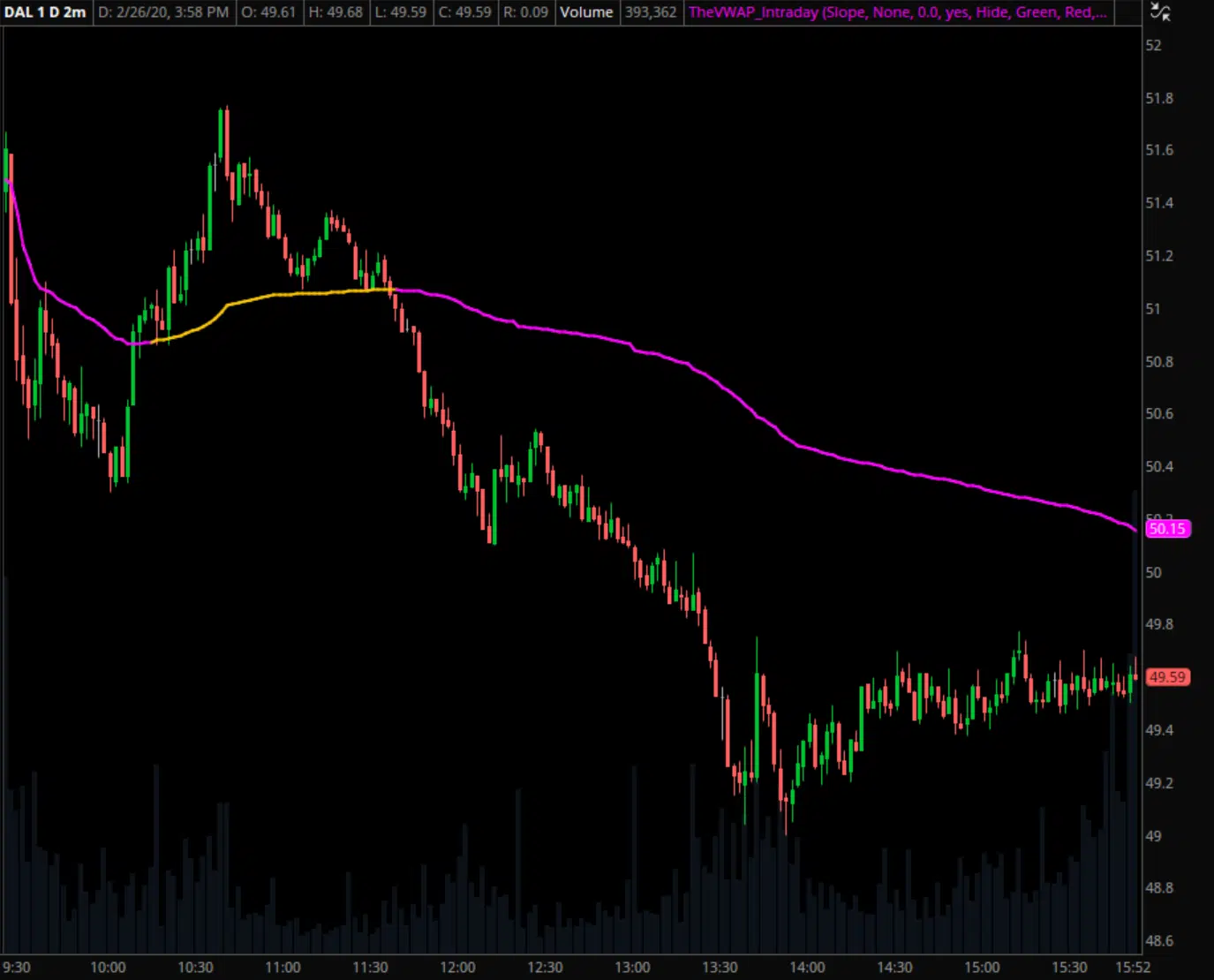Click the 10:00 time axis label
Screen dimensions: 1214x980
(108, 967)
